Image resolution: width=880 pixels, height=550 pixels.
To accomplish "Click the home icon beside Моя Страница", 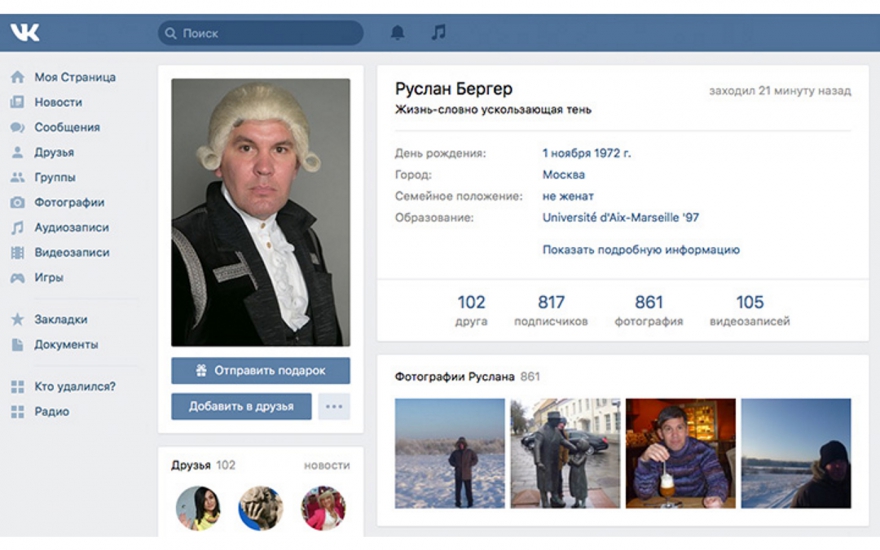I will pyautogui.click(x=17, y=77).
